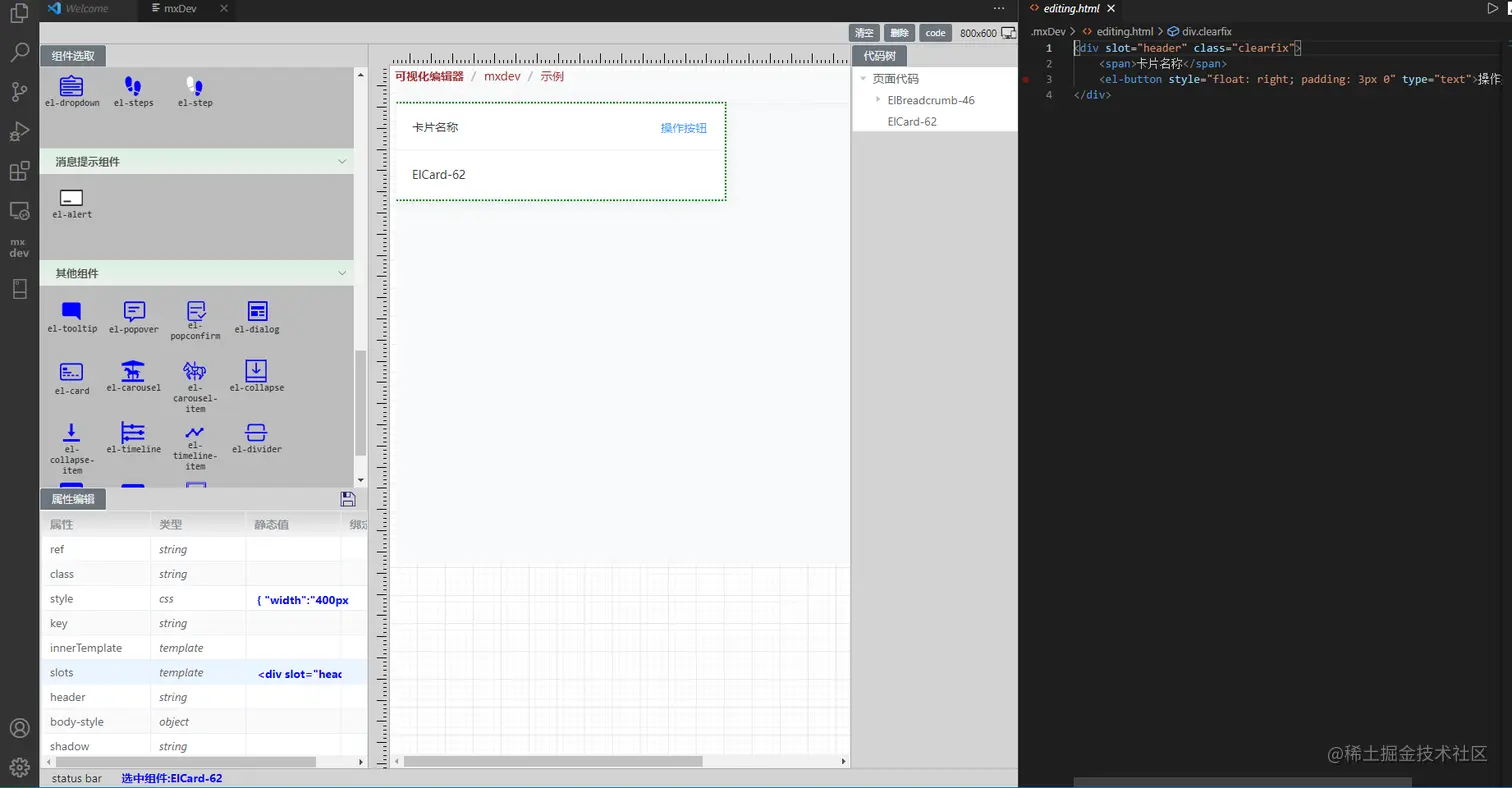
Task: Pick the el-alert component icon
Action: [x=72, y=198]
